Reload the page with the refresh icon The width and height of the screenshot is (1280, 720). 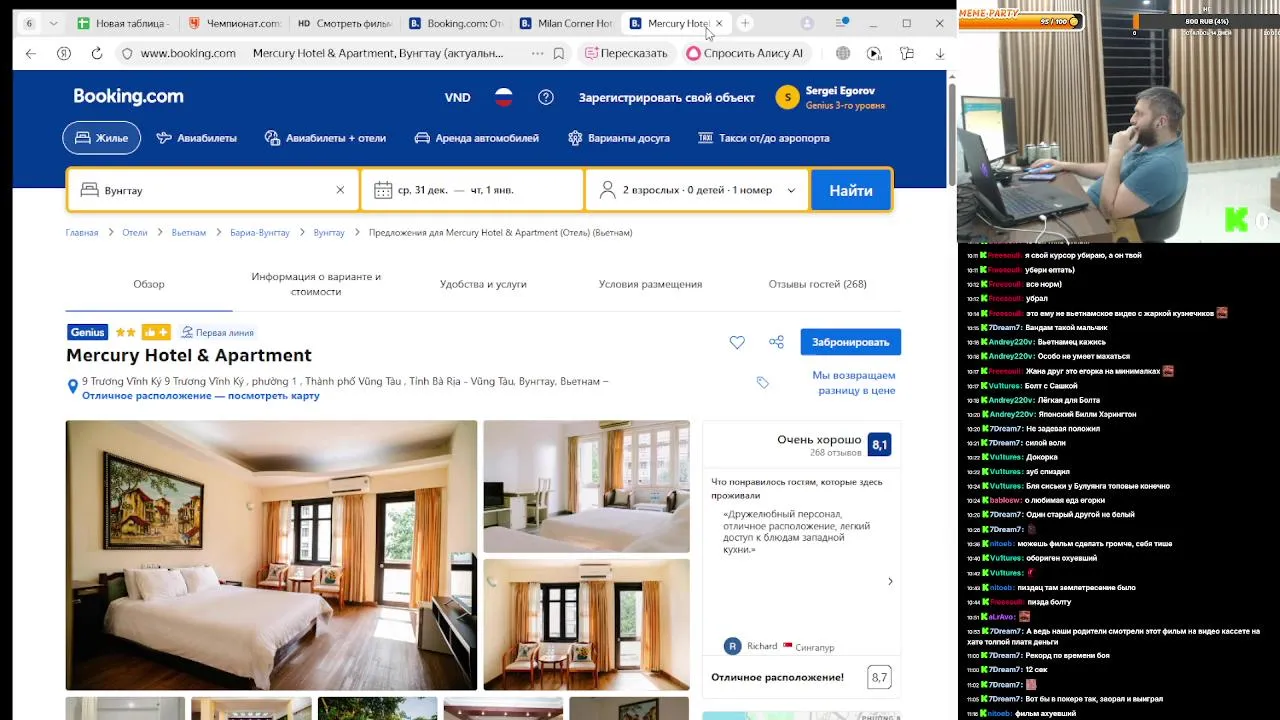click(96, 53)
